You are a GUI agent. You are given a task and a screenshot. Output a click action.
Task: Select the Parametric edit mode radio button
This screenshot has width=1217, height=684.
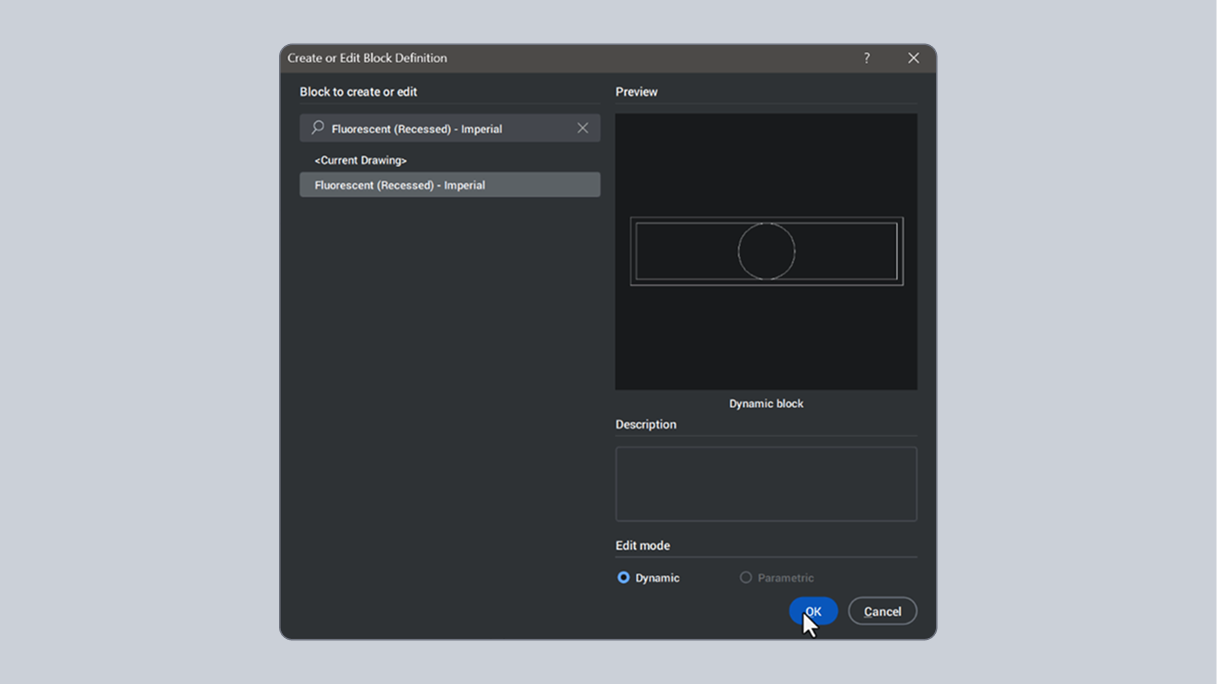(745, 577)
